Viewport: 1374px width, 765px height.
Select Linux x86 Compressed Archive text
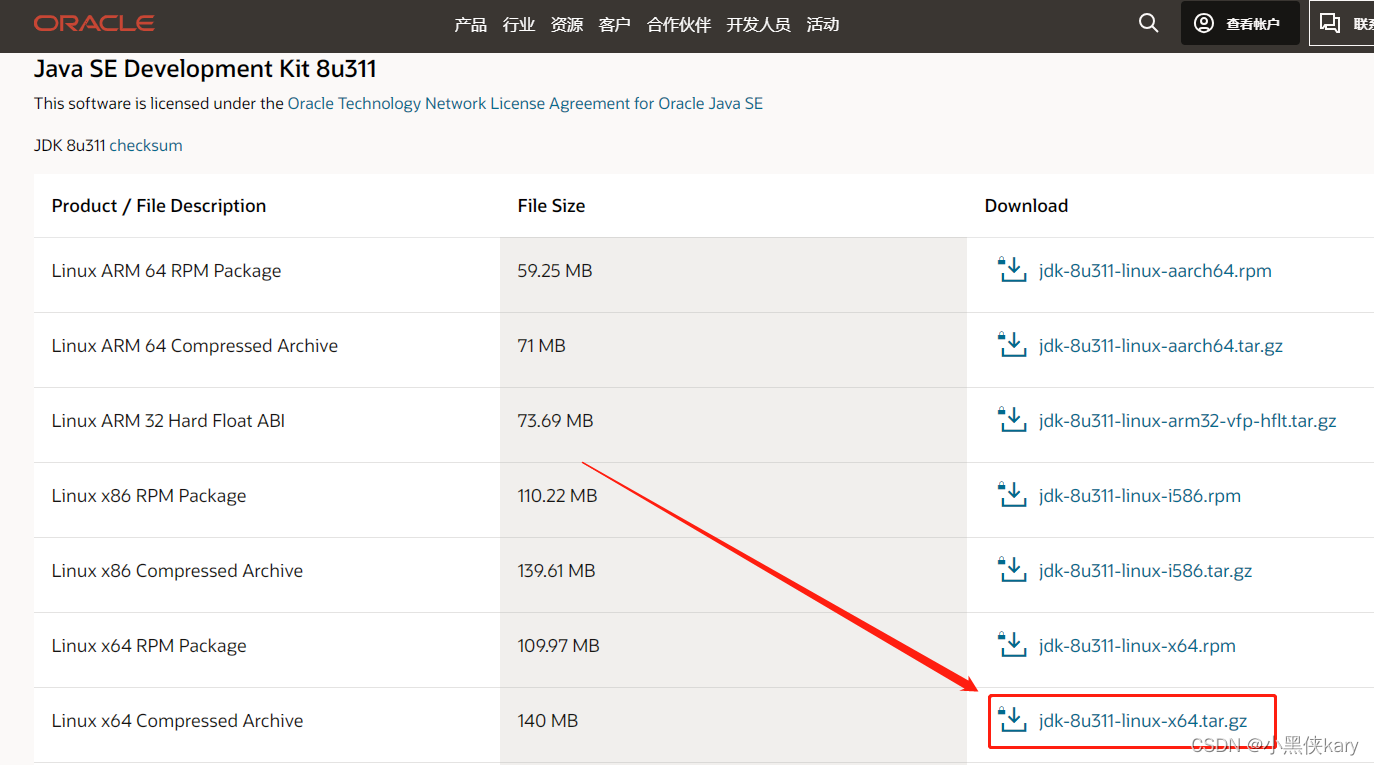coord(177,571)
